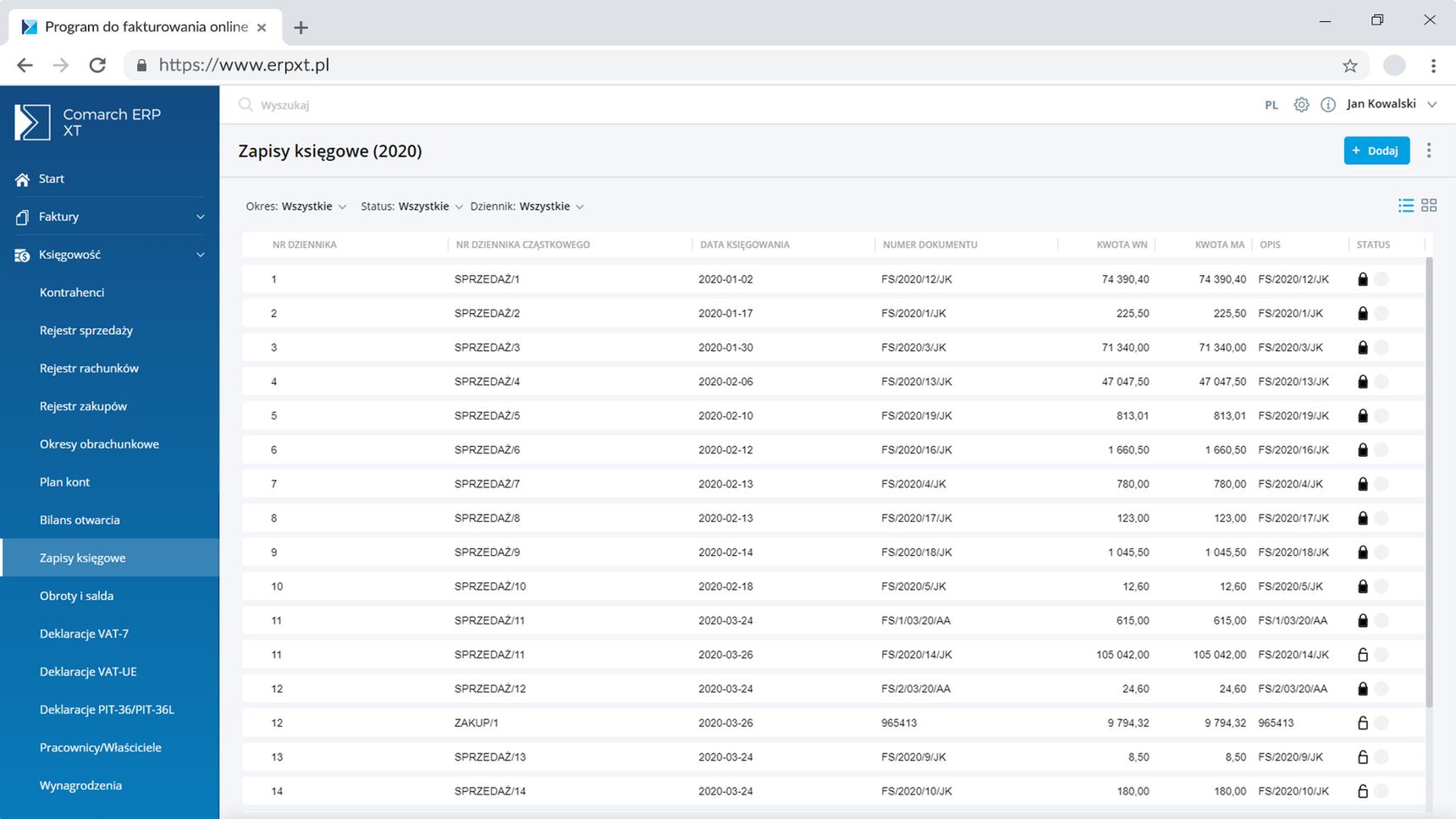Screen dimensions: 1456x819
Task: Open Obroty i salda in sidebar
Action: click(x=76, y=596)
